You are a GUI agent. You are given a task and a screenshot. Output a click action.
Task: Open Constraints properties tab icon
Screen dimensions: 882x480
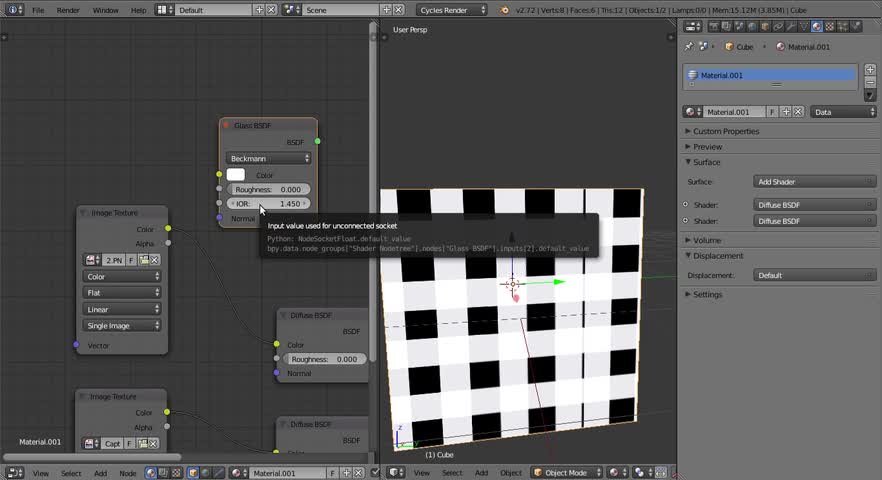(x=778, y=26)
